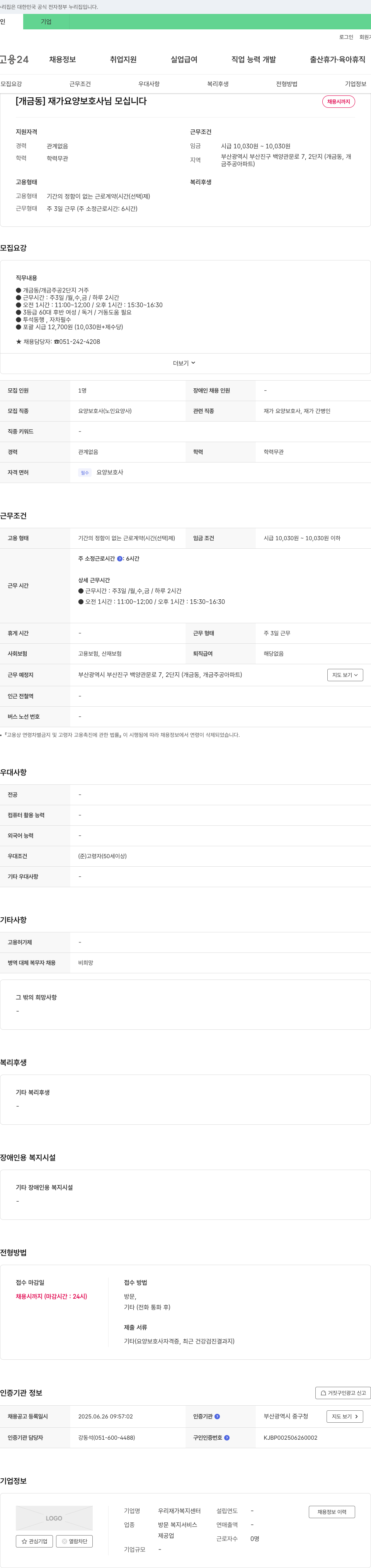
Task: Click company name 우리재가복지센터
Action: click(x=179, y=1511)
